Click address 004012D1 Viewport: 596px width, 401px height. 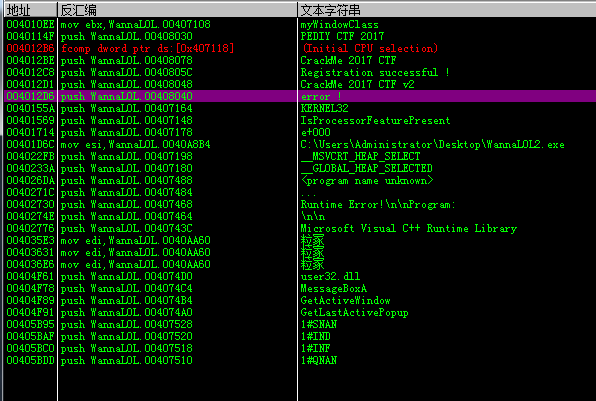(x=30, y=84)
